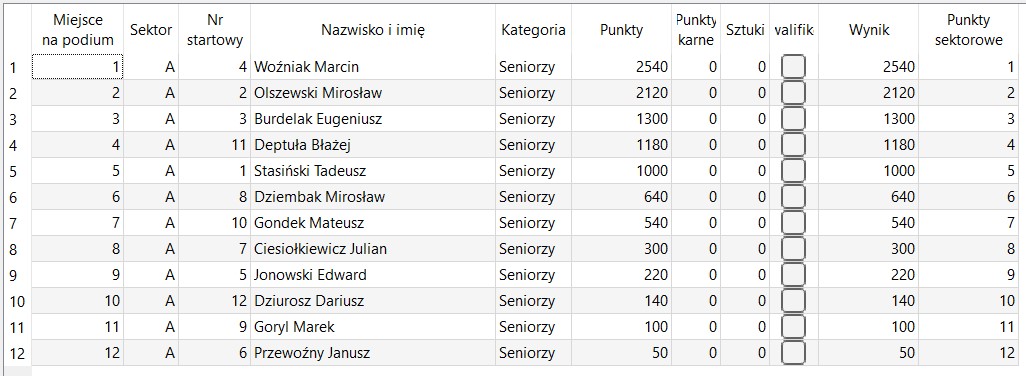
Task: Select row header number 5
Action: (x=16, y=171)
